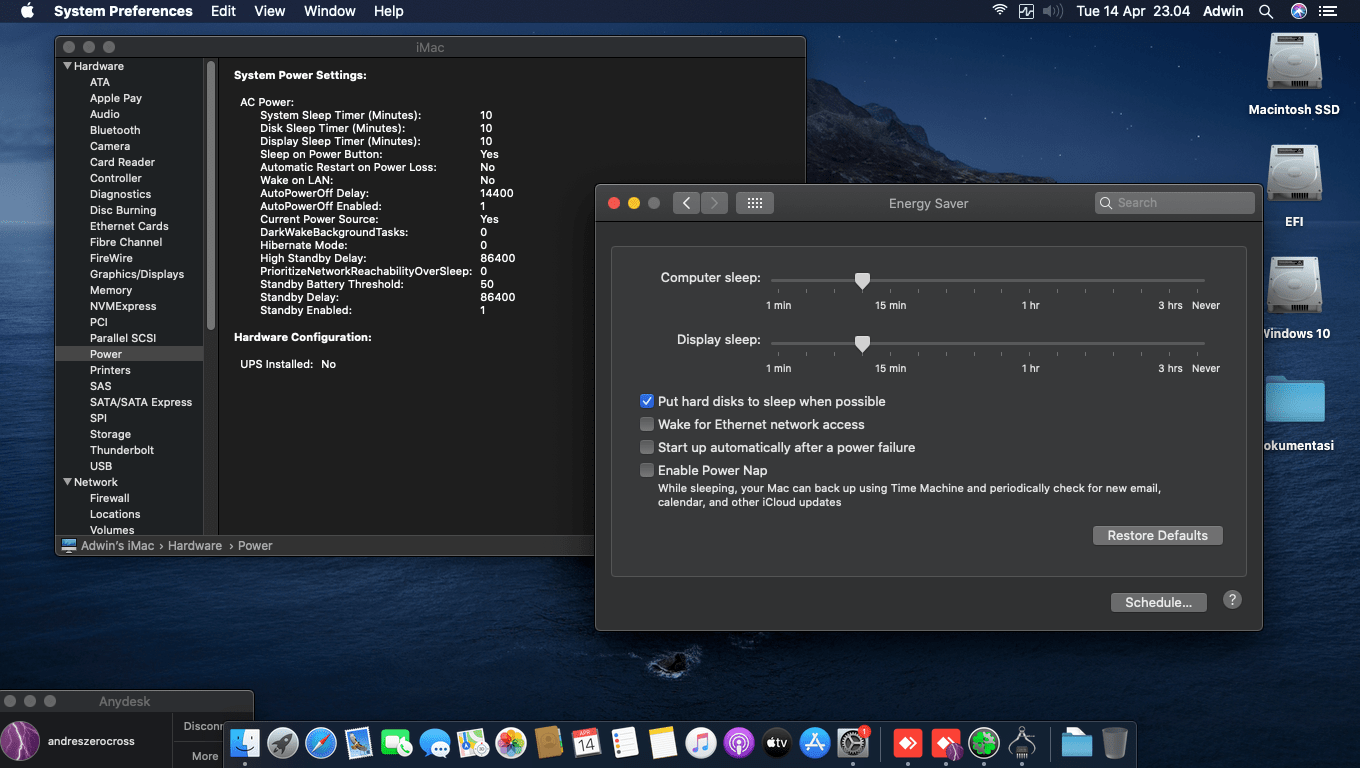Launch Photos from the Dock
Viewport: 1360px width, 768px height.
(x=511, y=743)
